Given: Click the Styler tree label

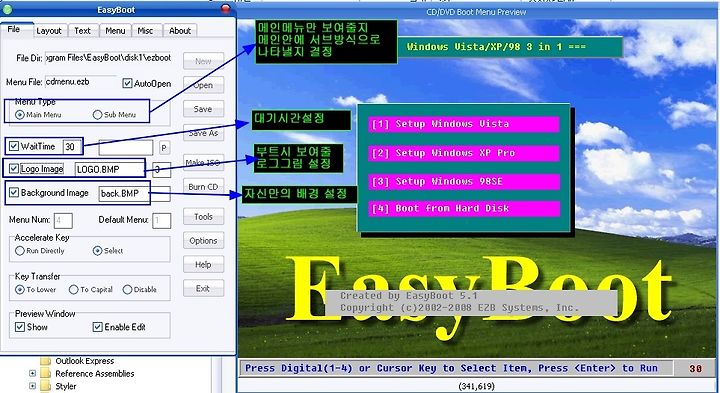Looking at the screenshot, I should click(x=66, y=386).
